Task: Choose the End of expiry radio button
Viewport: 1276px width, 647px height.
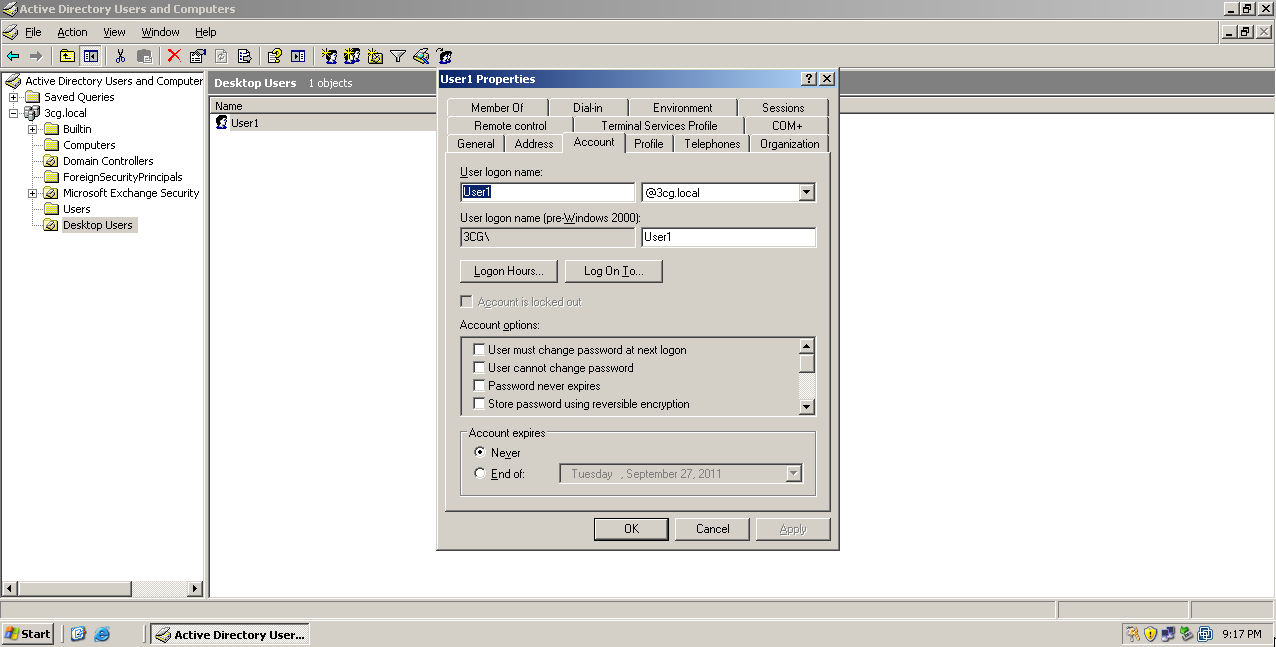Action: [x=480, y=474]
